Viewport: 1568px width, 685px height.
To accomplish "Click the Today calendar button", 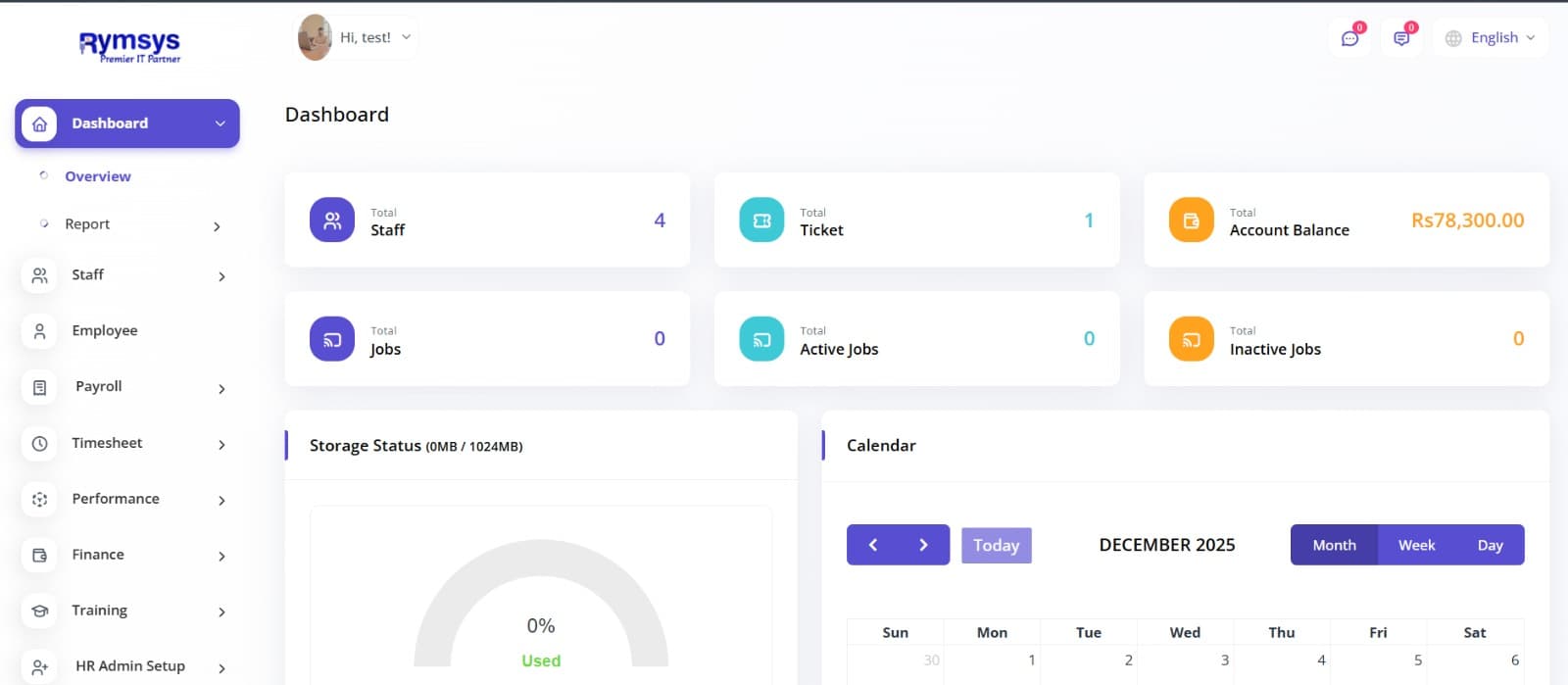I will (x=997, y=545).
